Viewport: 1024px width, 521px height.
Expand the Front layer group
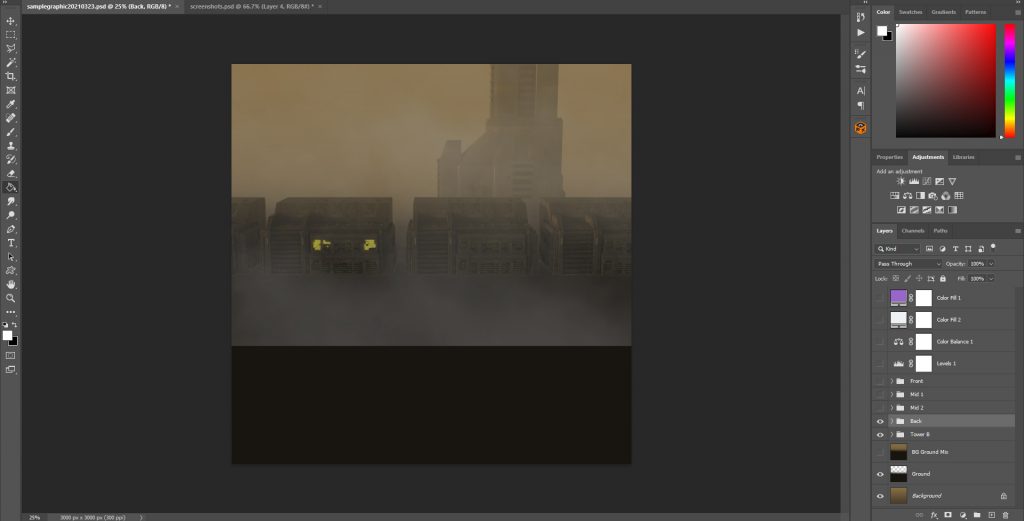tap(892, 381)
